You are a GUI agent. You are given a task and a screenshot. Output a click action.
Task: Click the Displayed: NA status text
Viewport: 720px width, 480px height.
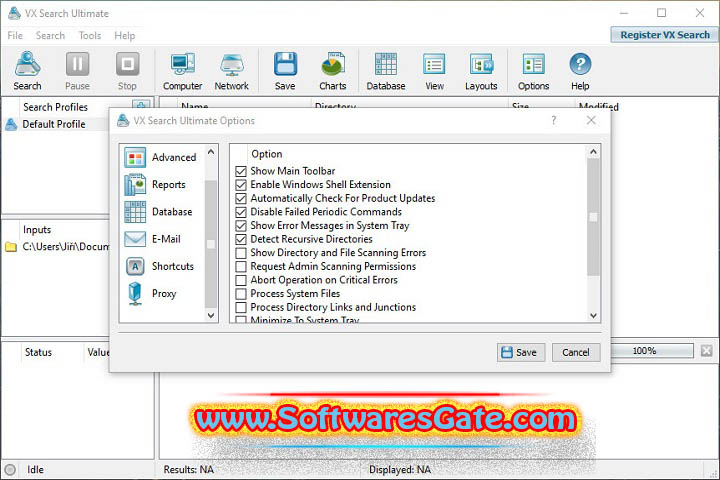tap(400, 469)
